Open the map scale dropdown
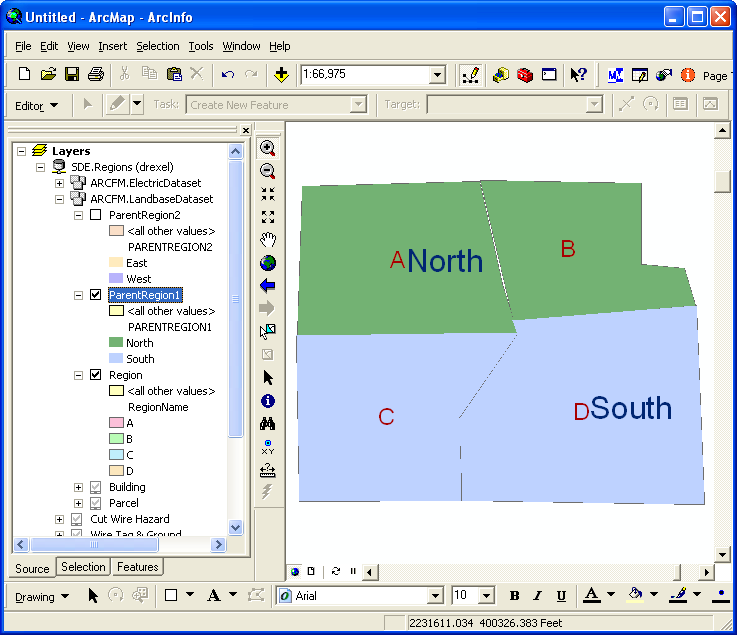 [x=437, y=75]
